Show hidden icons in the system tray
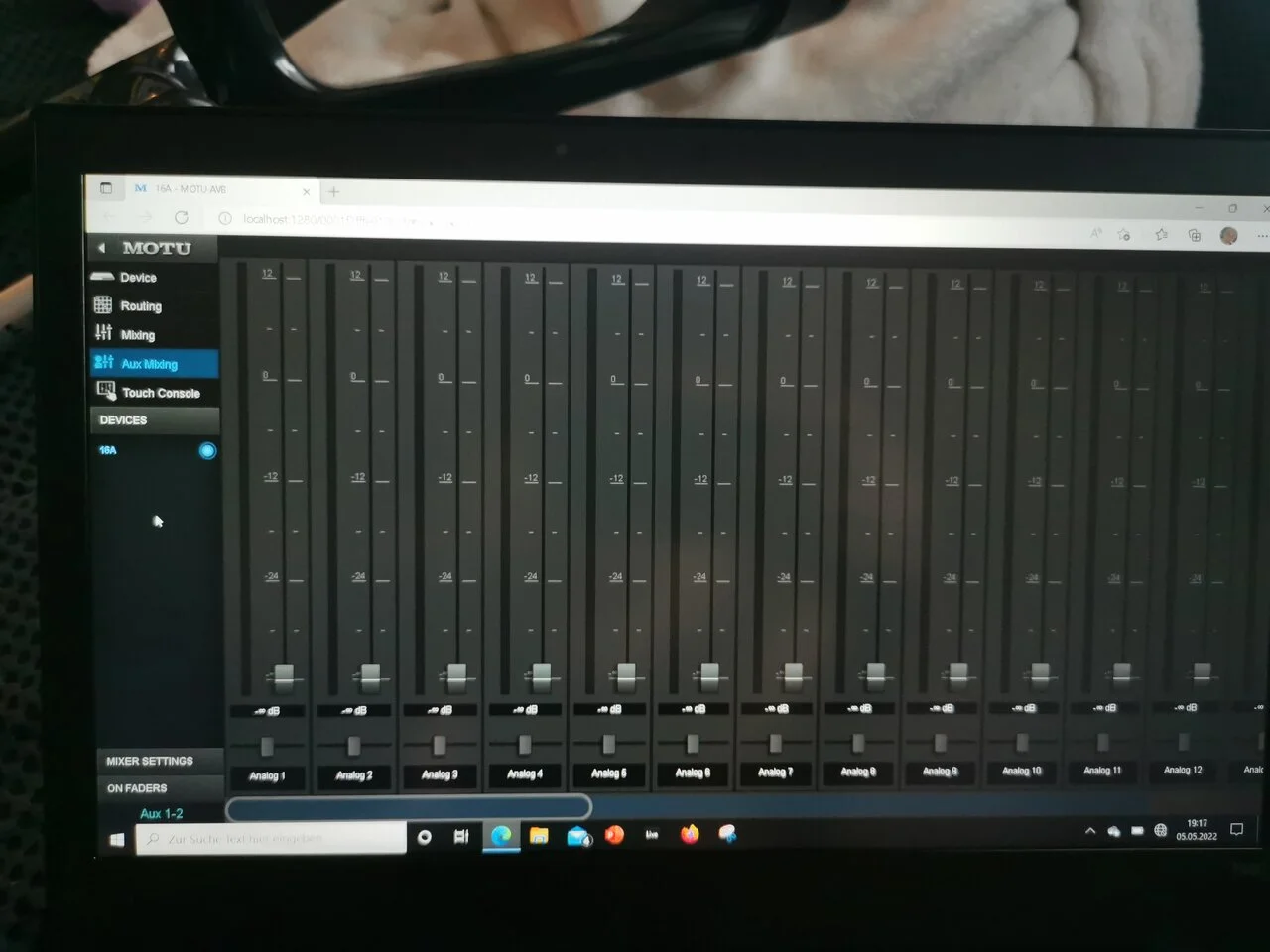Image resolution: width=1270 pixels, height=952 pixels. coord(1089,831)
